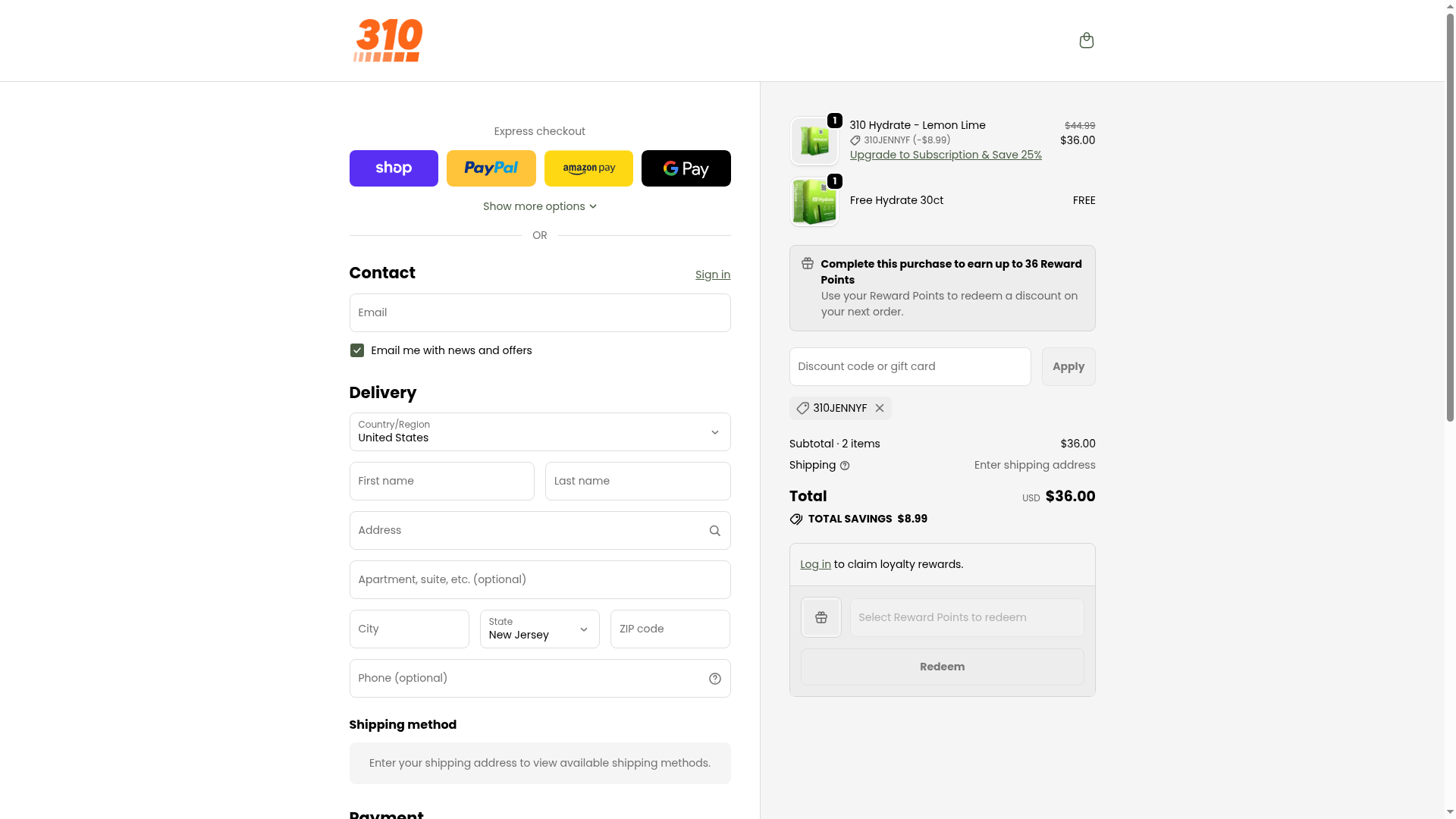Click the 310 Hydrate Lemon Lime thumbnail
This screenshot has width=1456, height=819.
point(814,141)
